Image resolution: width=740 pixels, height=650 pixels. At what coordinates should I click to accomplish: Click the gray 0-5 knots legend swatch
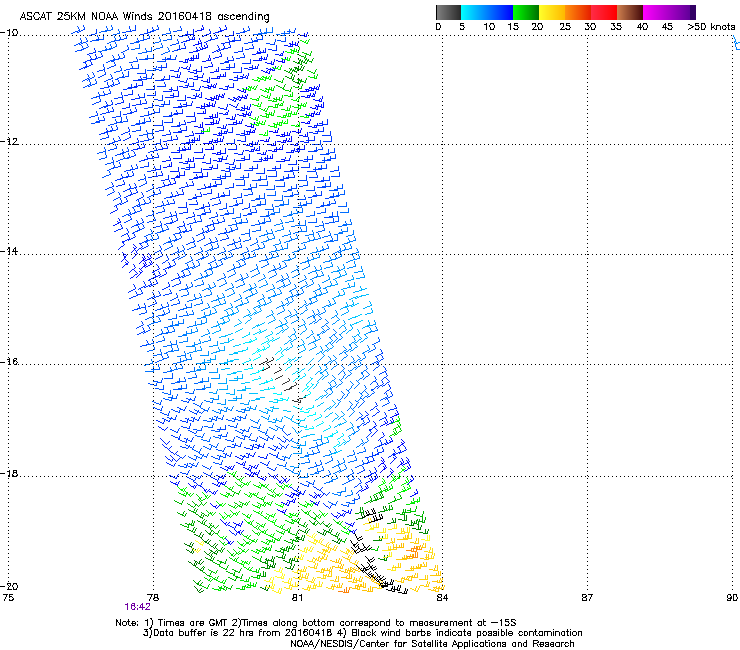coord(448,12)
